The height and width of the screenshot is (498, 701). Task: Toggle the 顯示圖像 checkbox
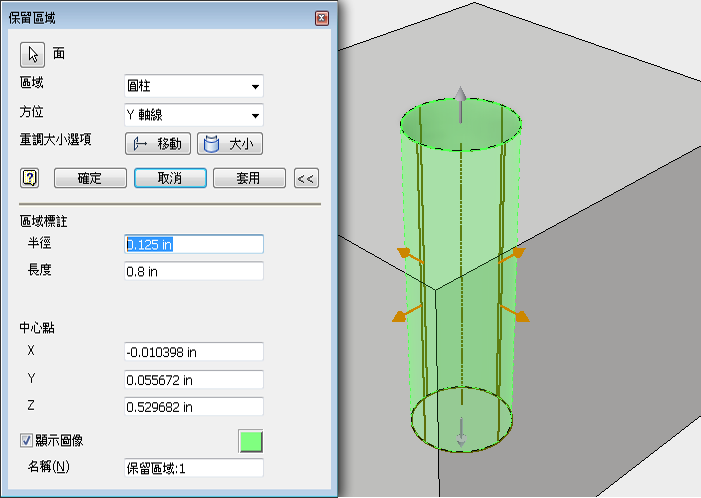(26, 440)
